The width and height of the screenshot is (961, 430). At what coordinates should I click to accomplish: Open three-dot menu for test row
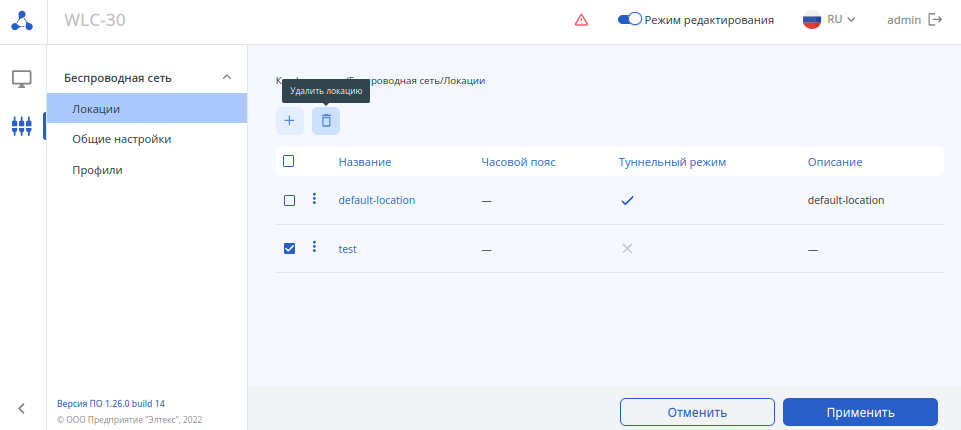click(314, 247)
